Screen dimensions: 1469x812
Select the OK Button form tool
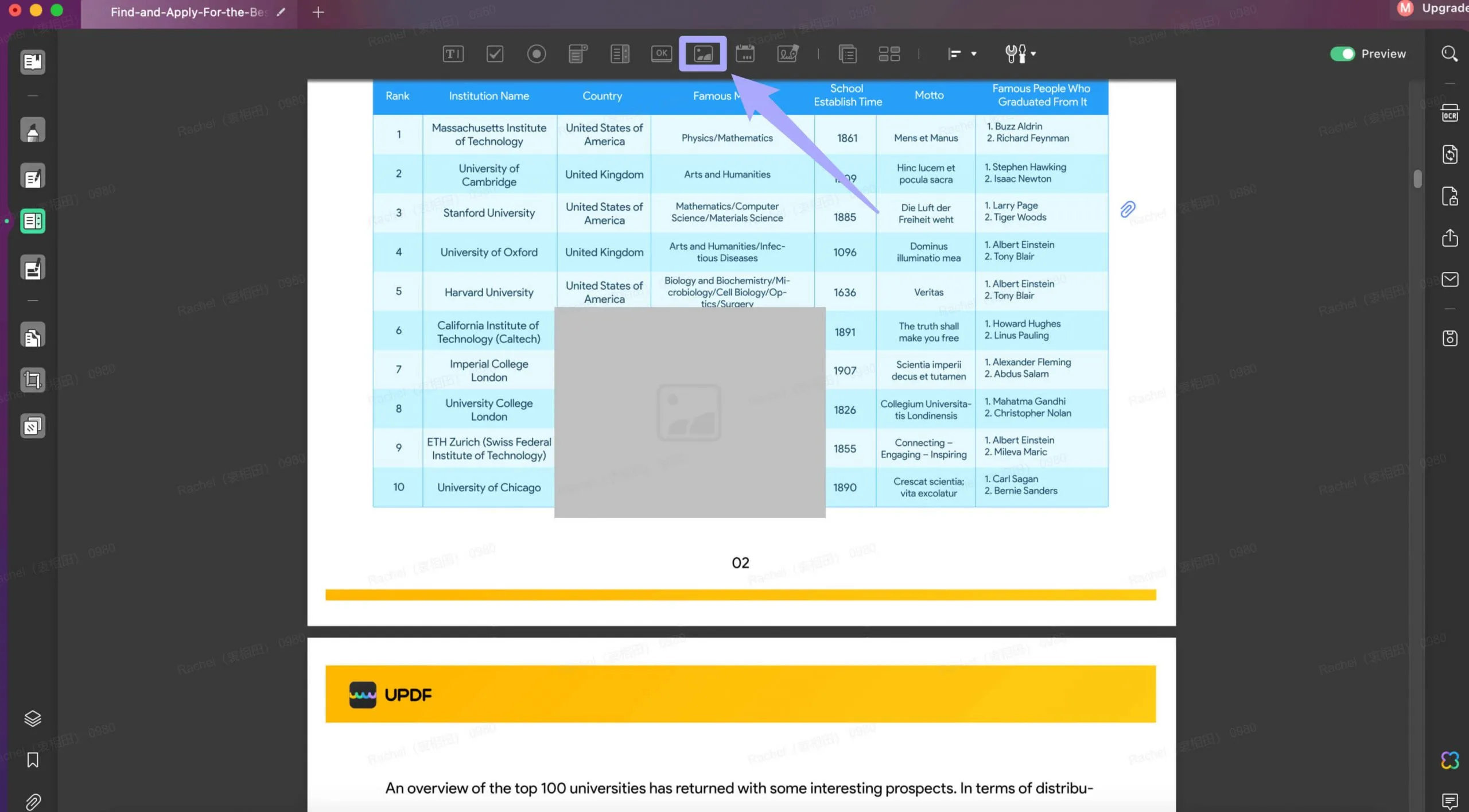[662, 53]
